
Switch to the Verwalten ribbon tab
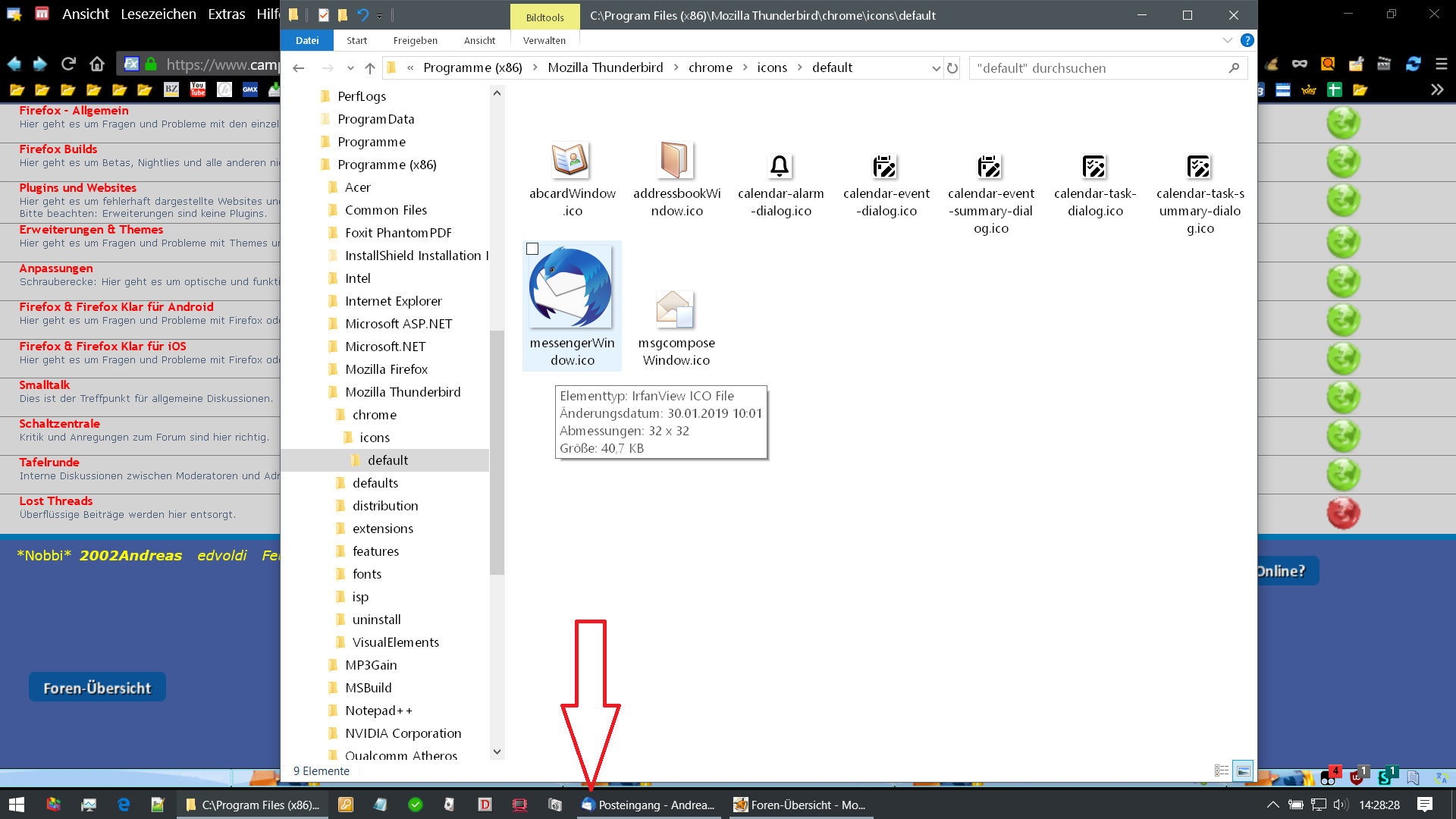tap(544, 40)
